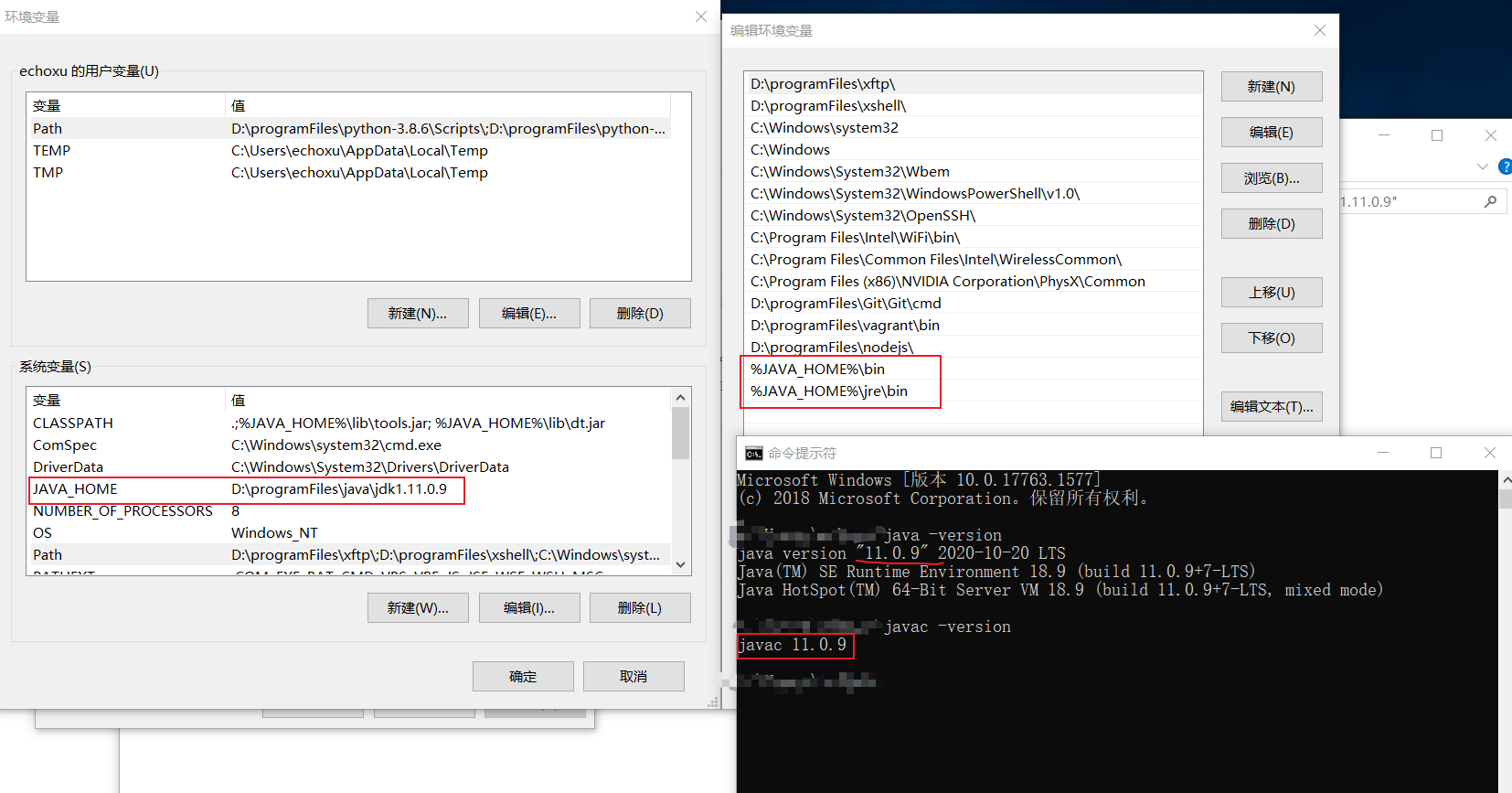Screen dimensions: 1512x793
Task: Click Command Prompt scrollbar up arrow
Action: (x=1505, y=480)
